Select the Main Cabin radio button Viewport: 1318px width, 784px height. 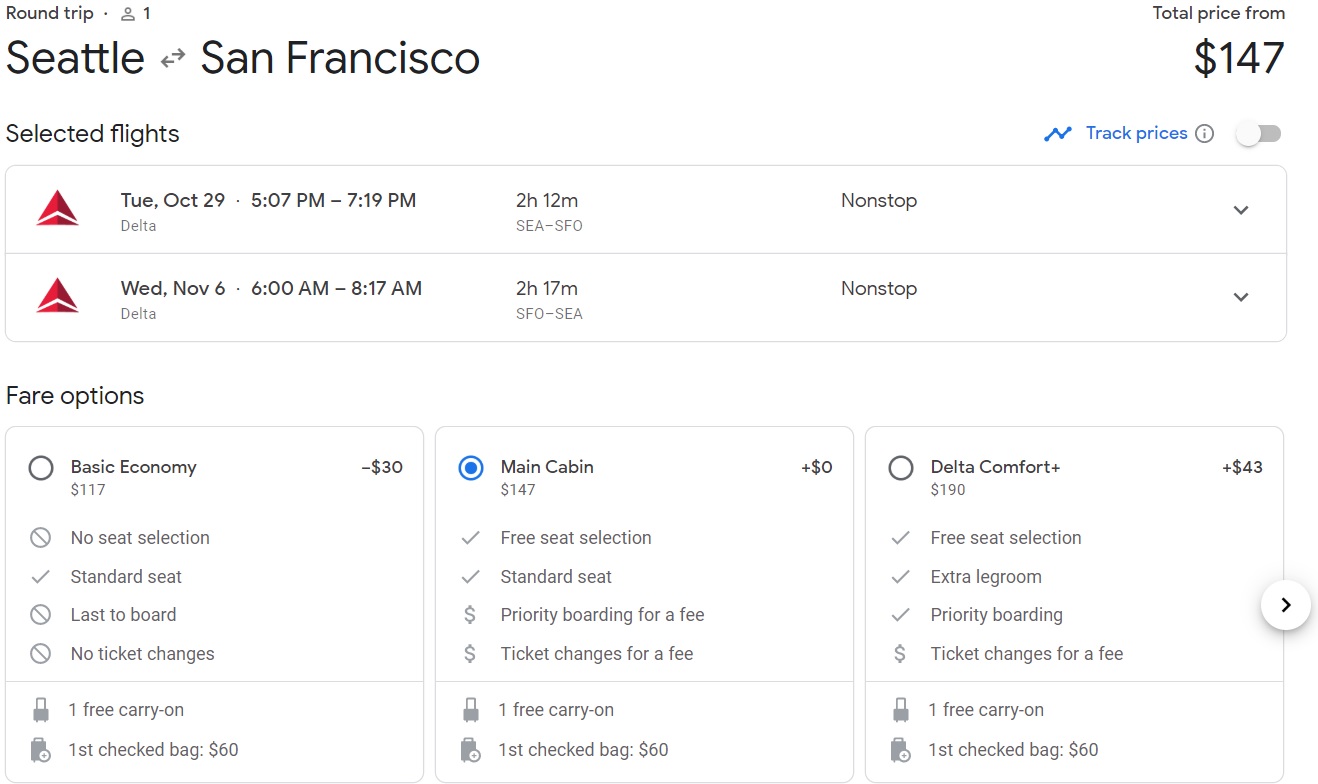(471, 468)
